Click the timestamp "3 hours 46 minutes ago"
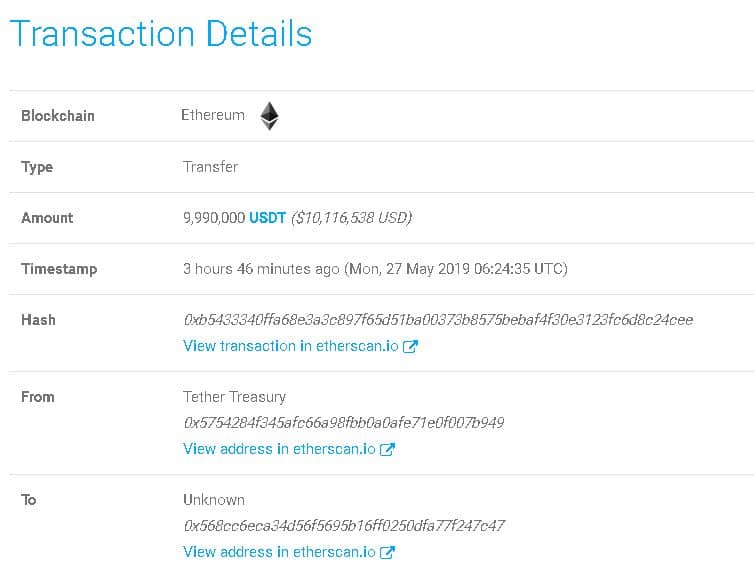754x584 pixels. [x=261, y=269]
